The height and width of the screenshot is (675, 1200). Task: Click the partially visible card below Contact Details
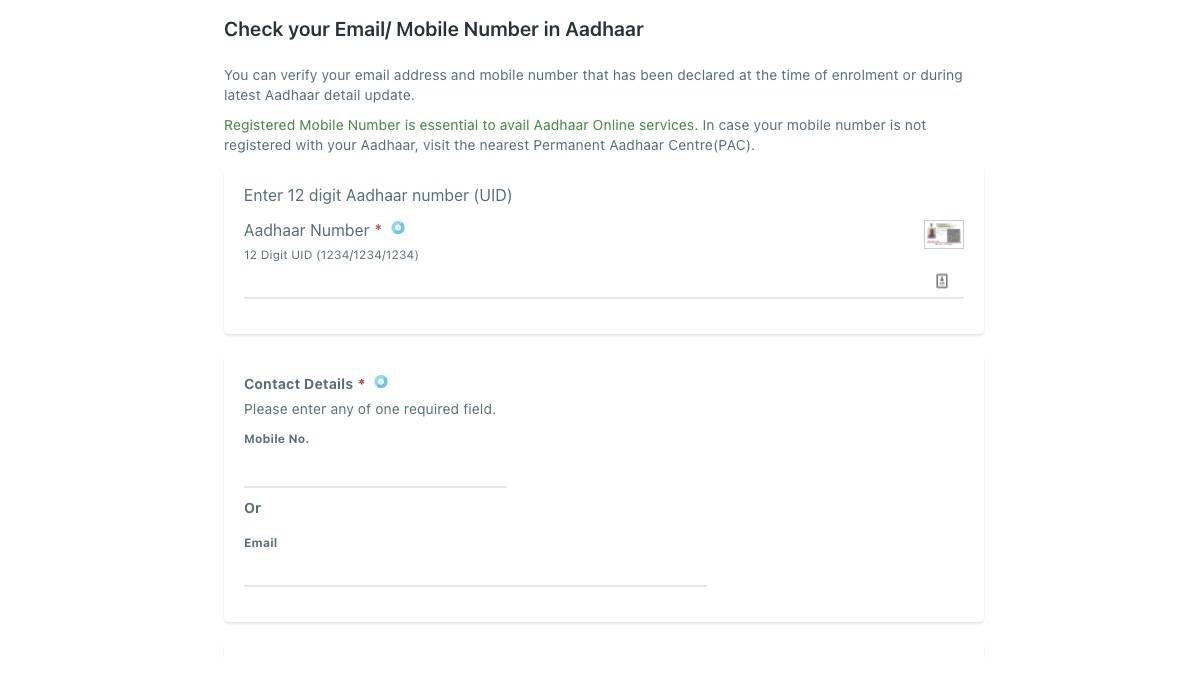coord(603,660)
